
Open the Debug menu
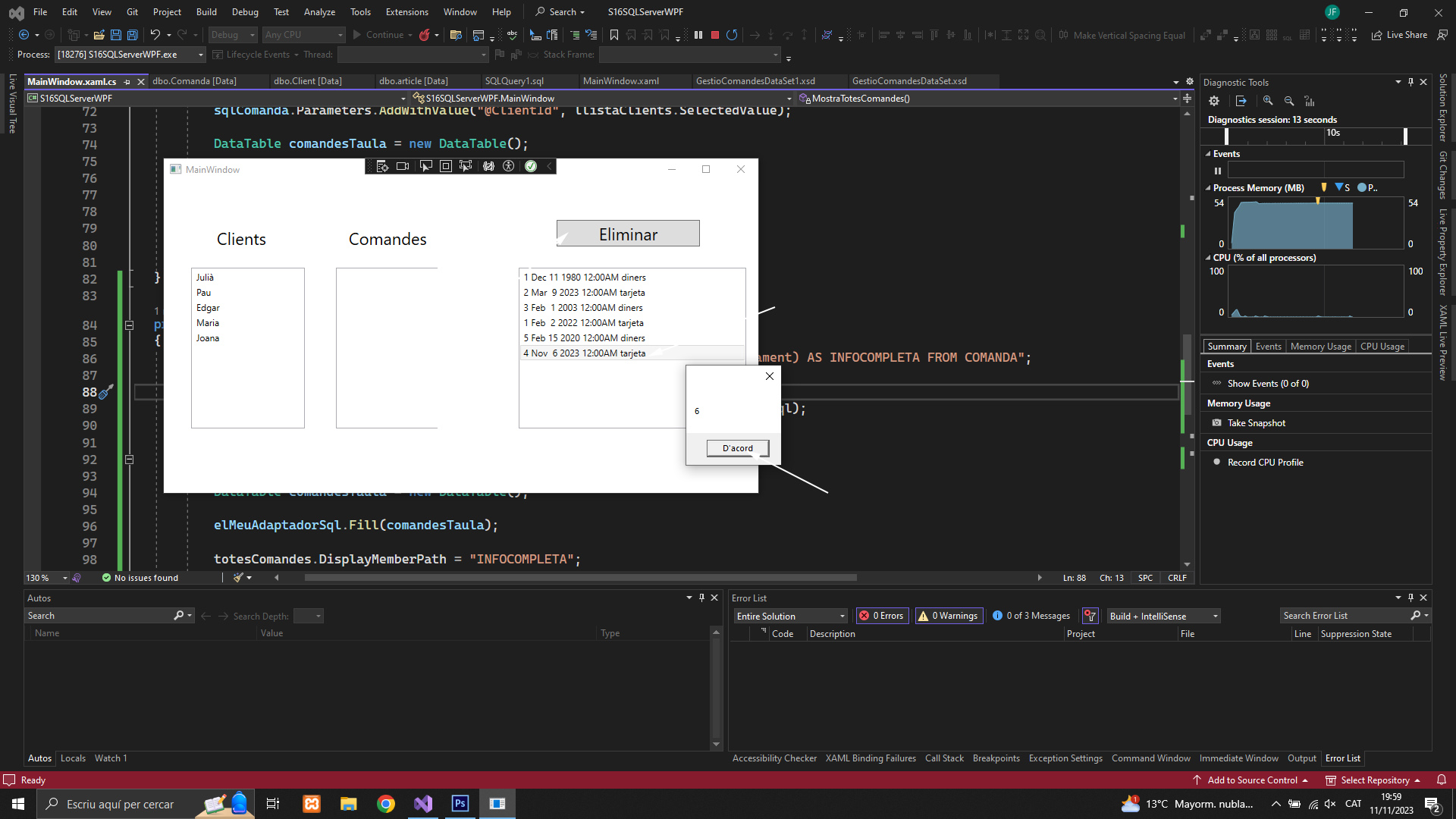(245, 12)
